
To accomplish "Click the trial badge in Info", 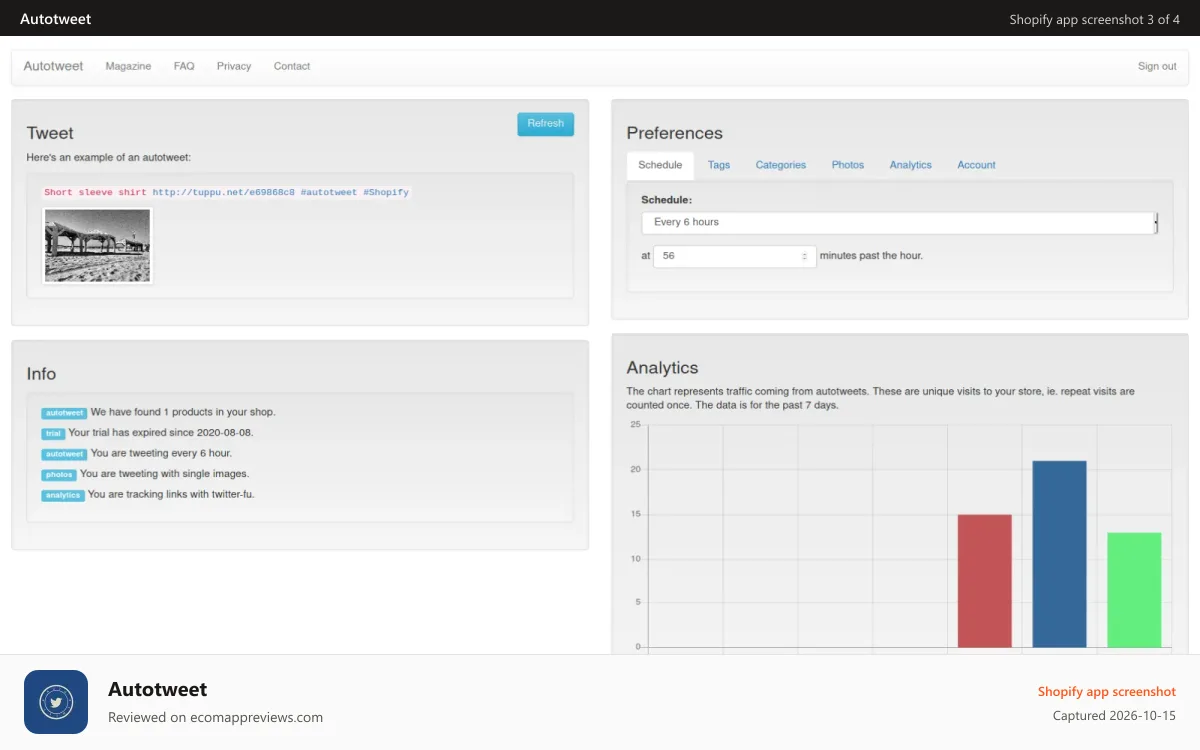I will (x=53, y=433).
